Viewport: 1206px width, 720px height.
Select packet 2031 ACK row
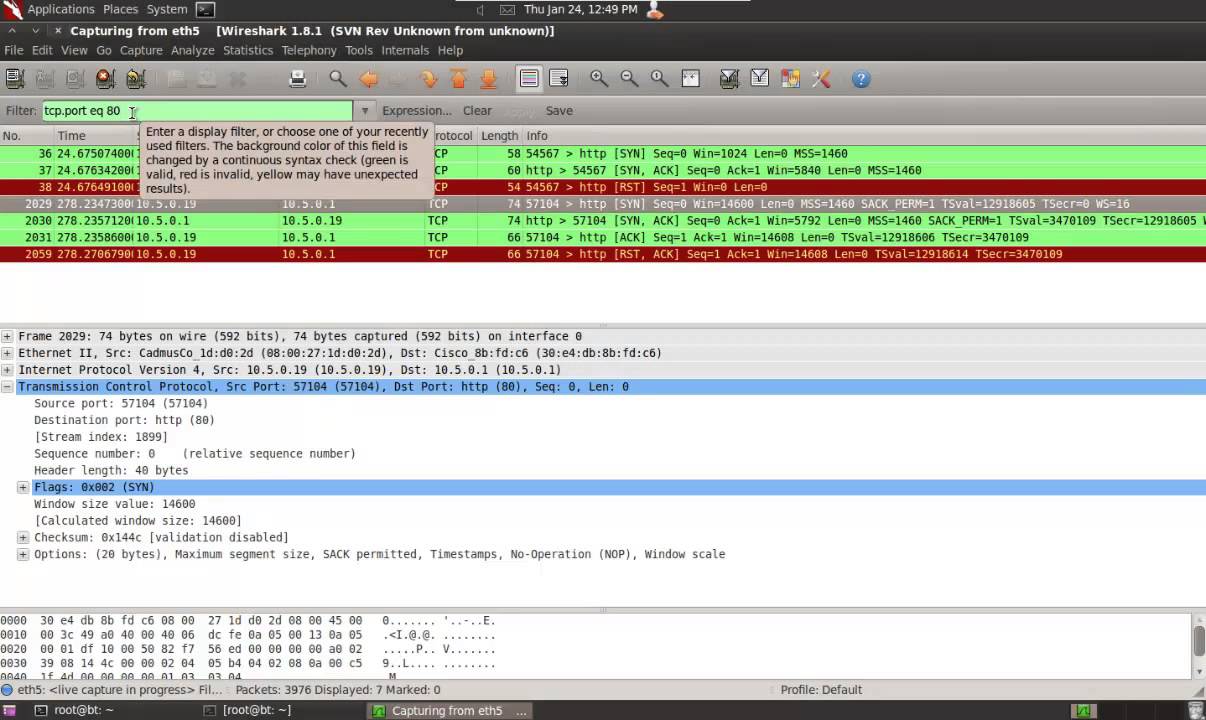click(603, 237)
